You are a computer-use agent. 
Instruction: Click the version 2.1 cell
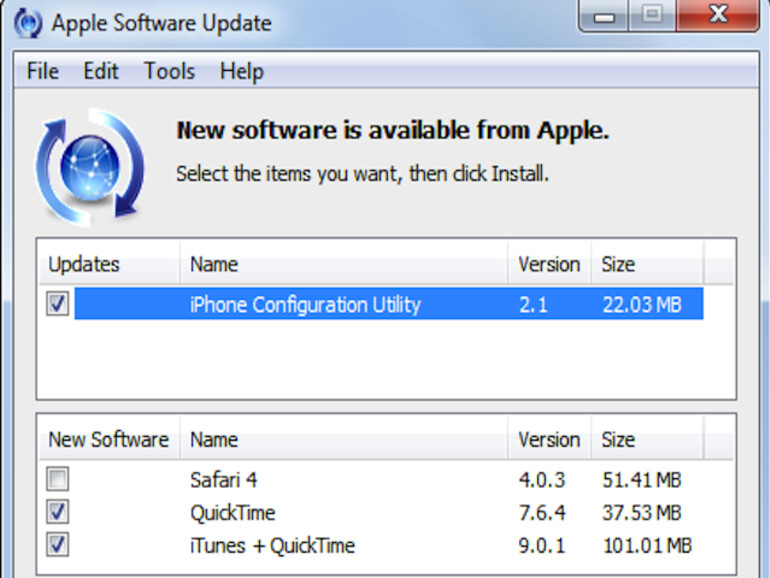pos(533,304)
